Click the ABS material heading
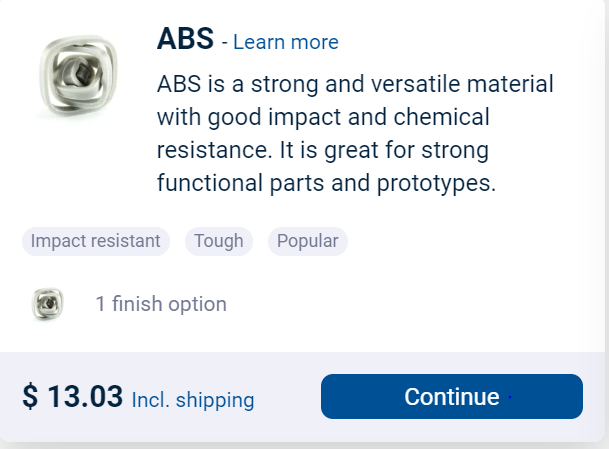Image resolution: width=609 pixels, height=449 pixels. coord(185,39)
